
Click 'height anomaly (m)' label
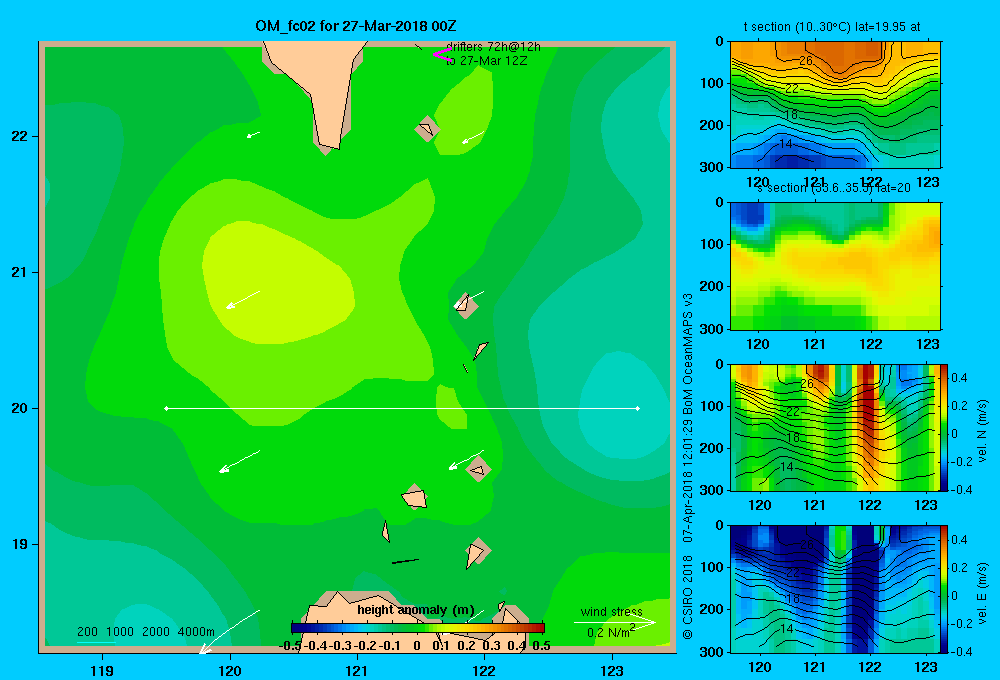tap(416, 610)
